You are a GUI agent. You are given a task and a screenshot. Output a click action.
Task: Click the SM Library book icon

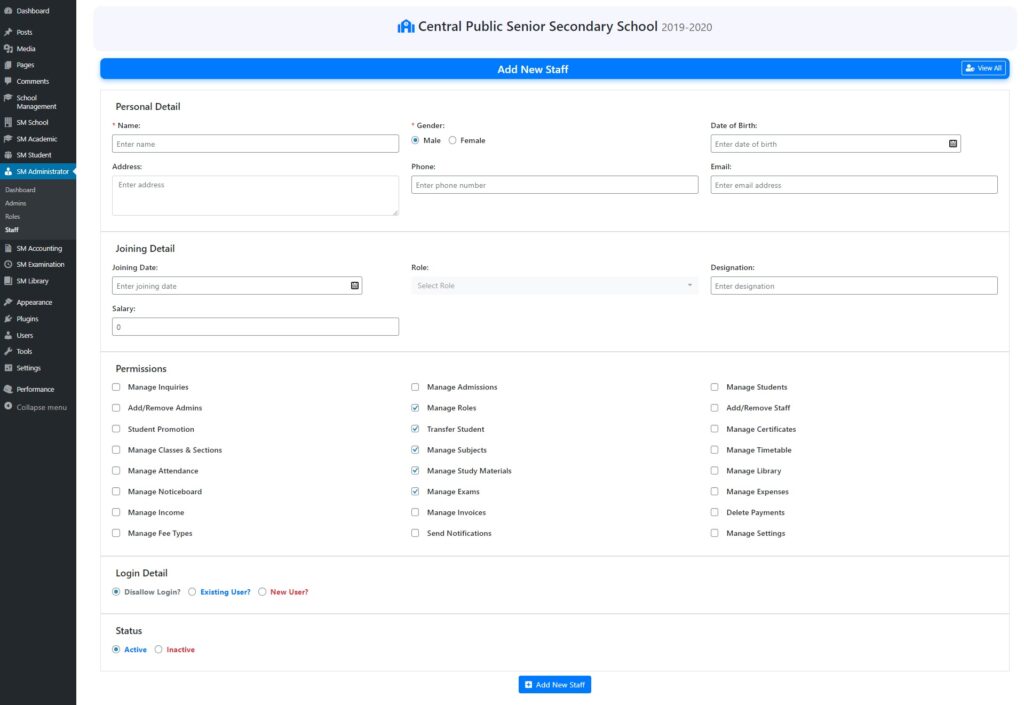coord(8,281)
